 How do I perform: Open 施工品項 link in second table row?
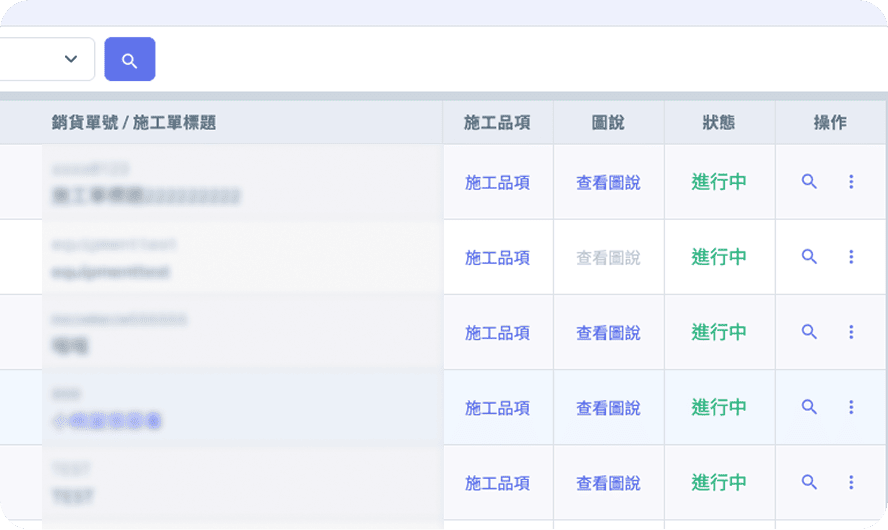(x=497, y=258)
